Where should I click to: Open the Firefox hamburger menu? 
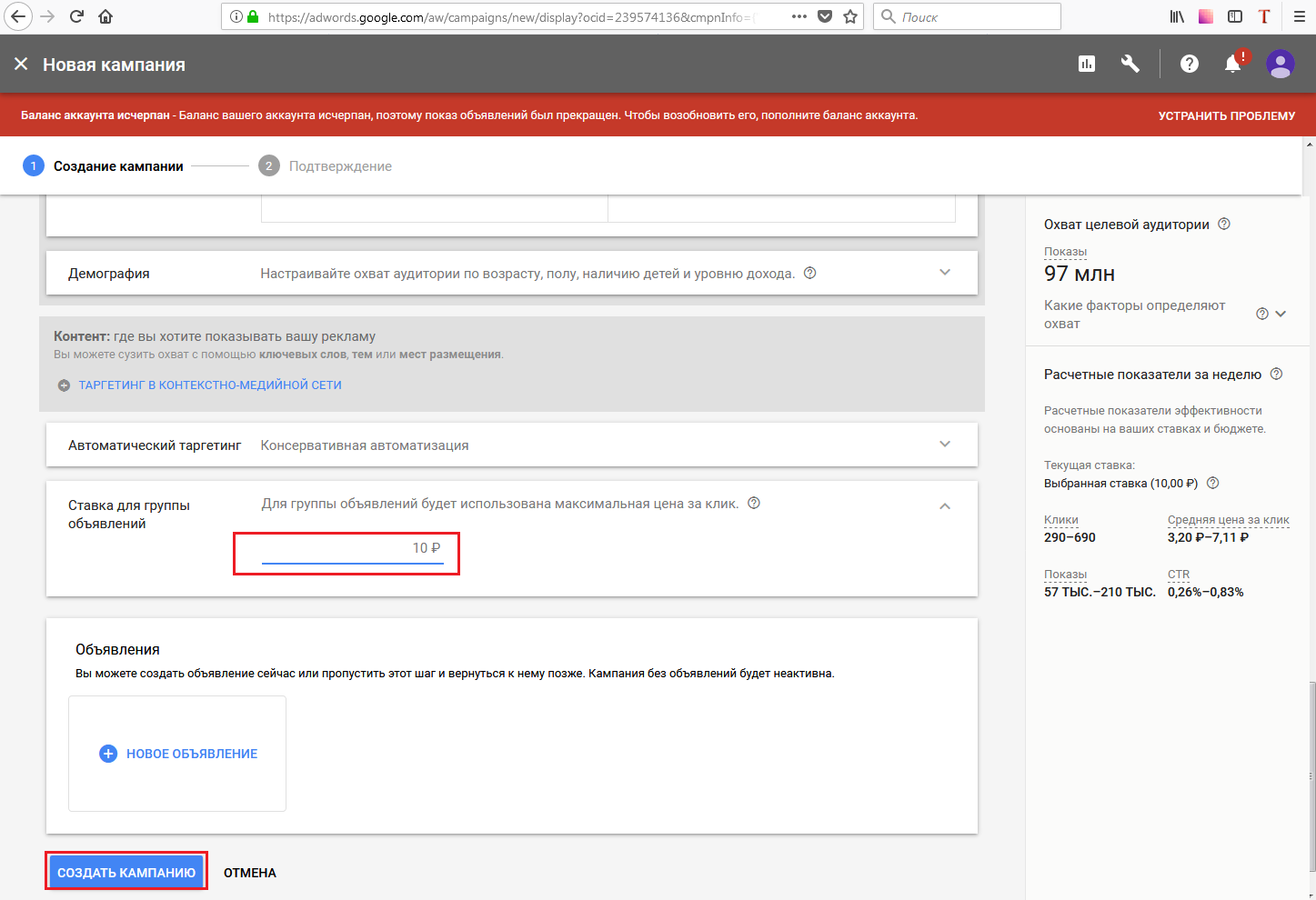(1300, 16)
